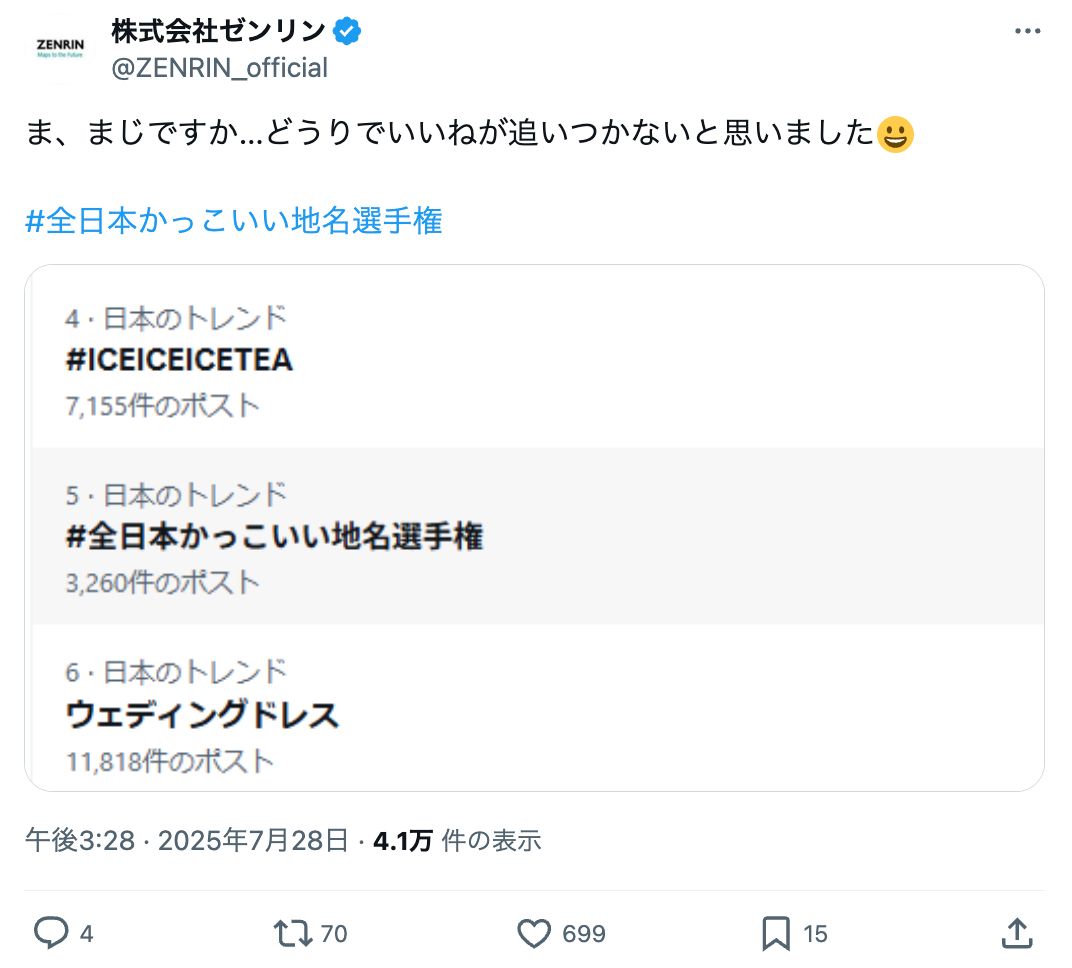The image size is (1072, 968).
Task: Click the #ICEICEICETEA trend in image
Action: pyautogui.click(x=179, y=360)
